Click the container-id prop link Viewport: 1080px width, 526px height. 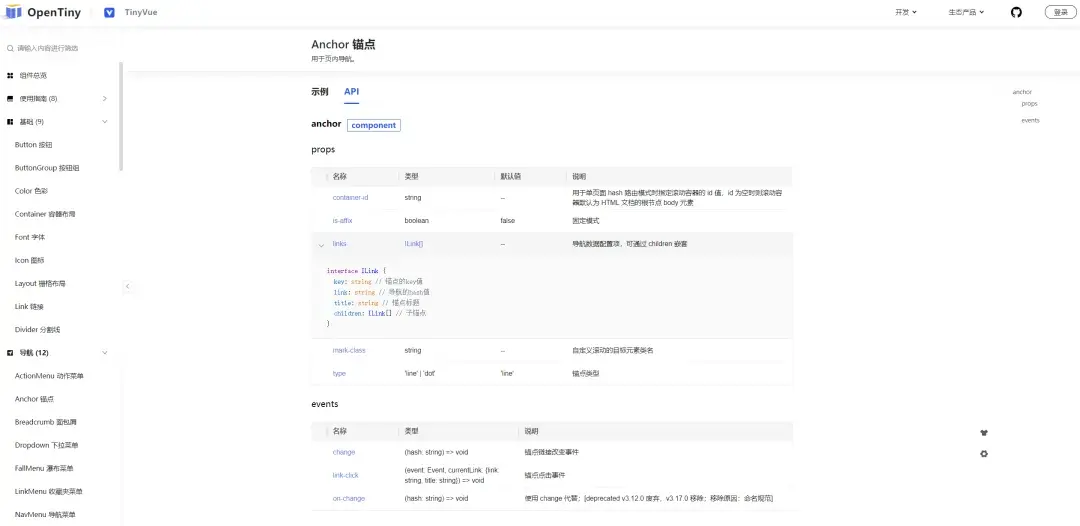351,198
